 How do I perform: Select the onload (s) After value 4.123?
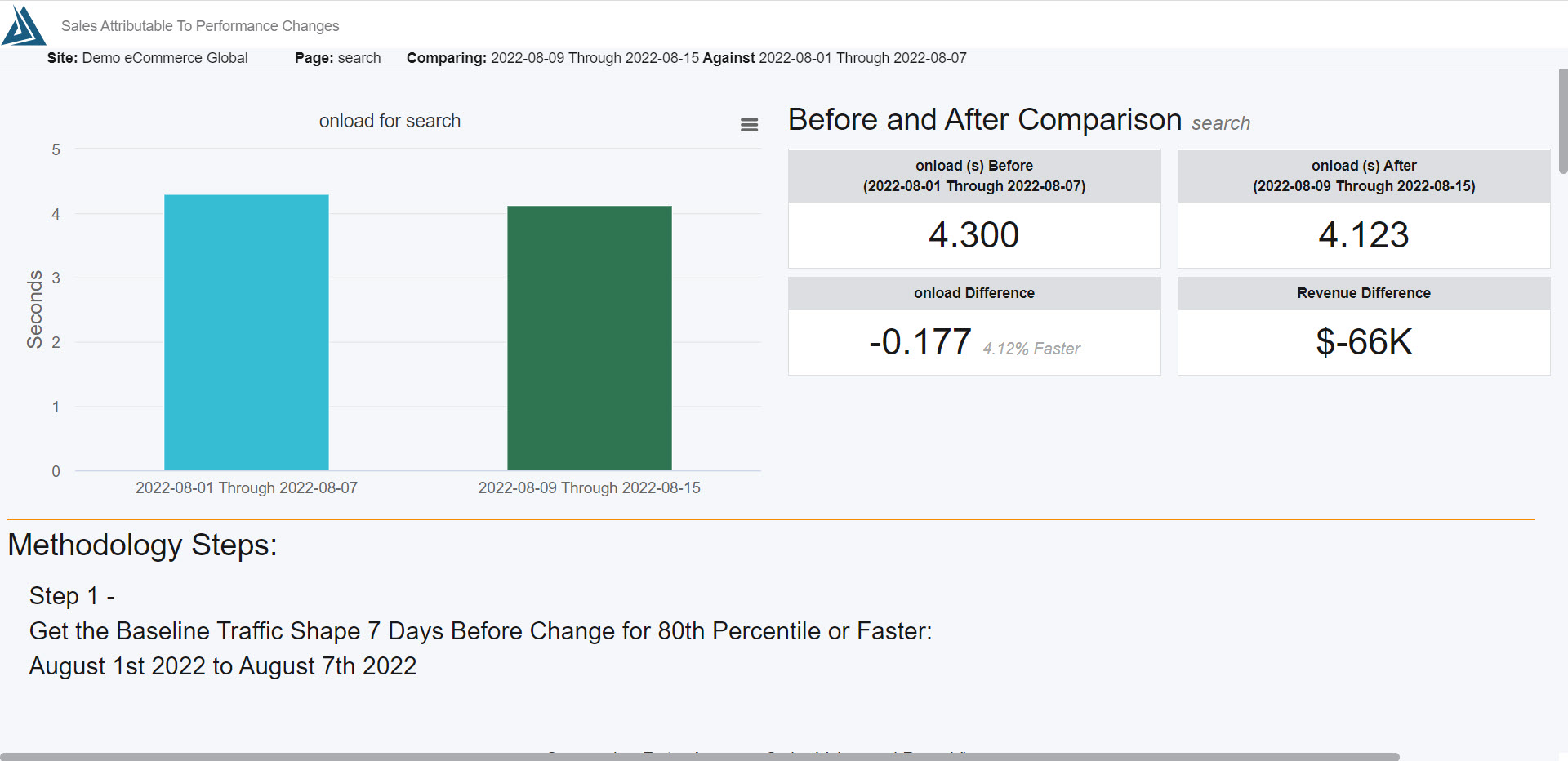coord(1363,235)
